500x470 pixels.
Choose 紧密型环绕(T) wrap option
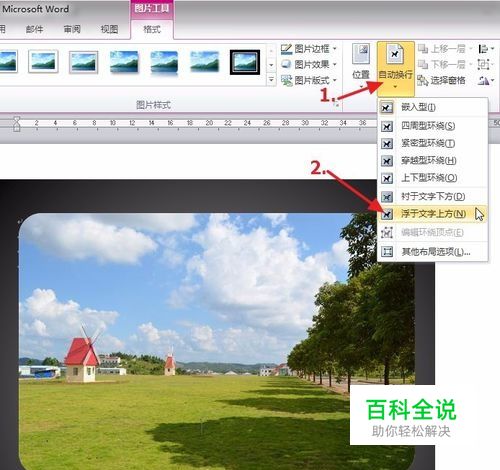pos(432,143)
